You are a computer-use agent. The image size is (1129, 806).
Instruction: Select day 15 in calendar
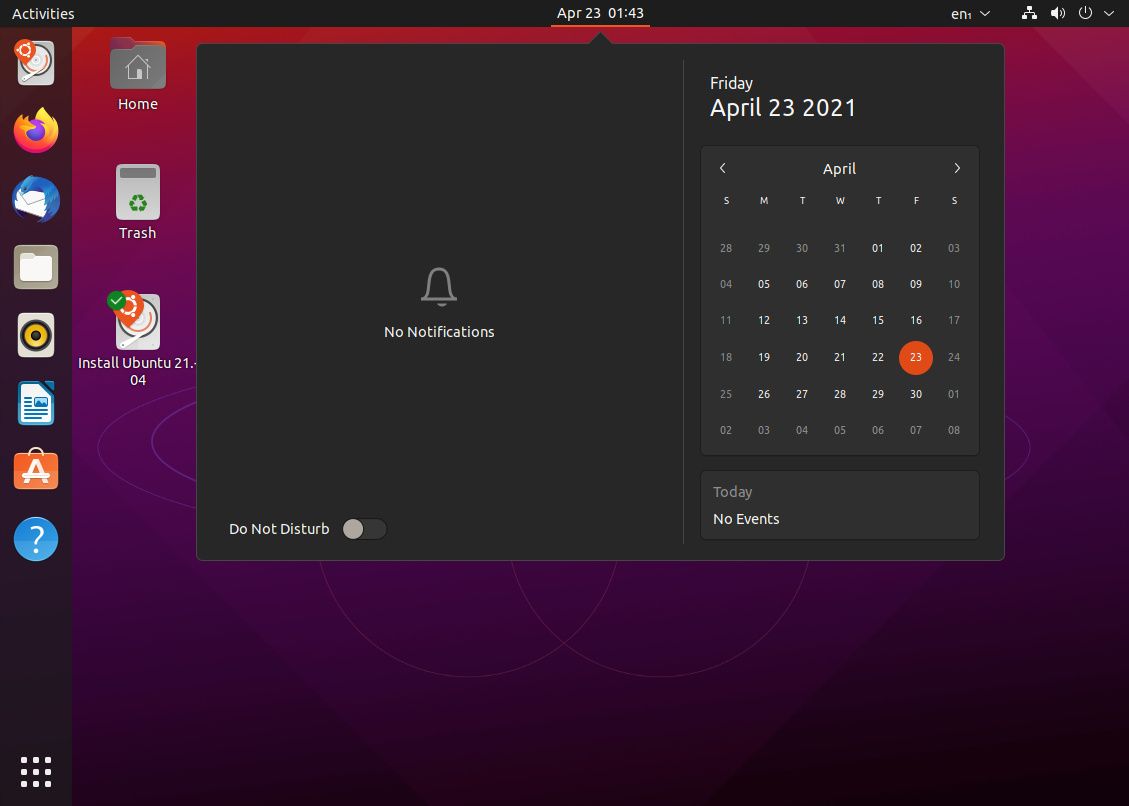tap(878, 320)
